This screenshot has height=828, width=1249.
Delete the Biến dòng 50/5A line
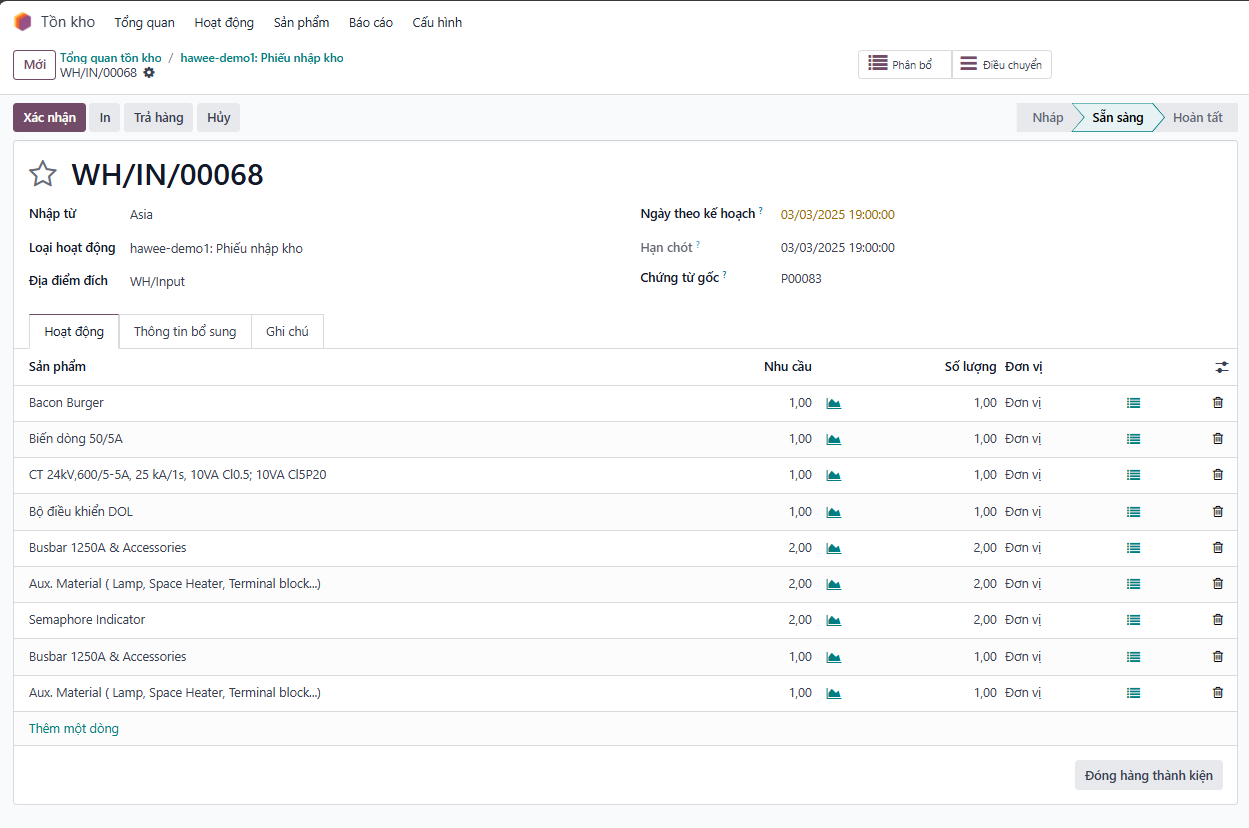[1217, 439]
